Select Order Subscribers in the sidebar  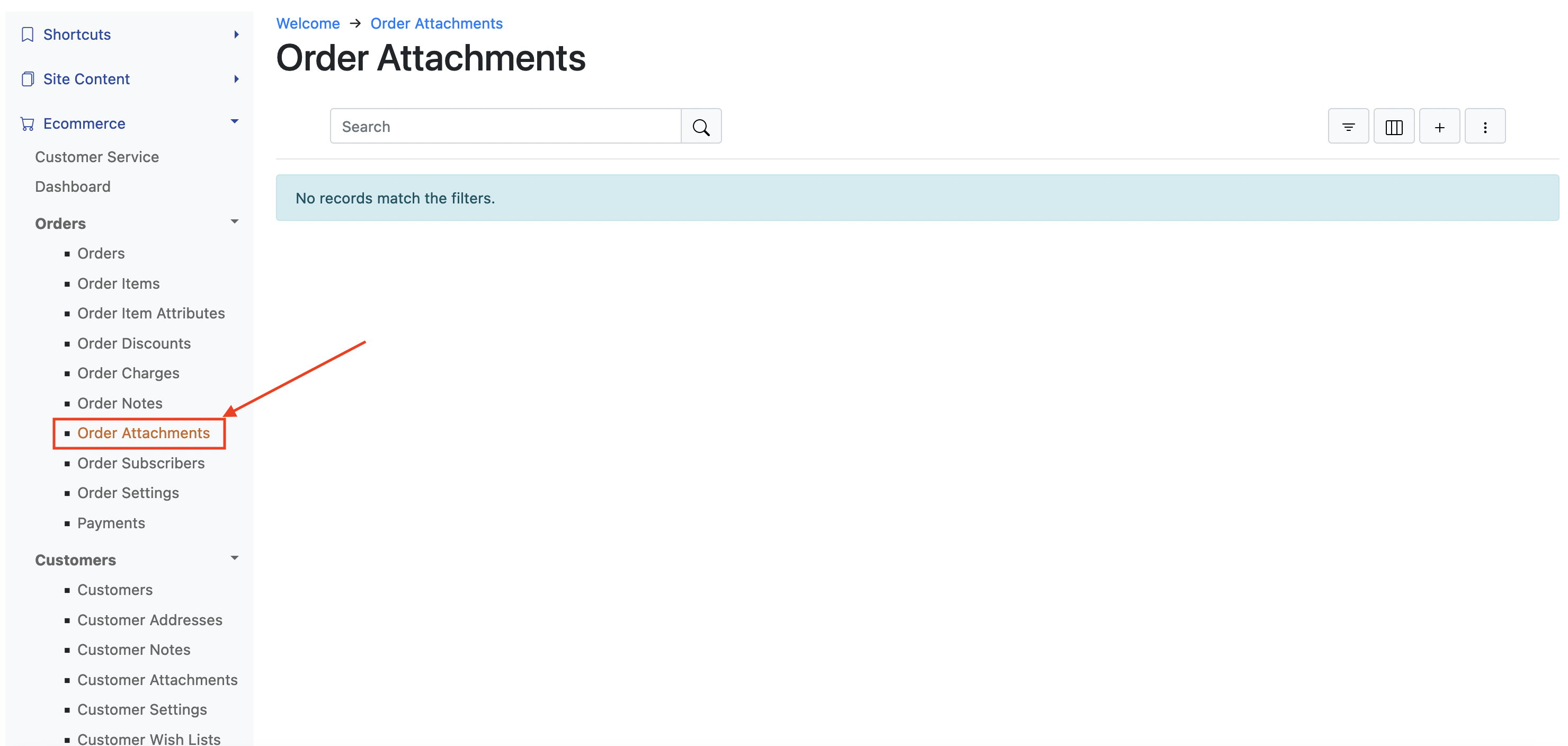[x=141, y=463]
